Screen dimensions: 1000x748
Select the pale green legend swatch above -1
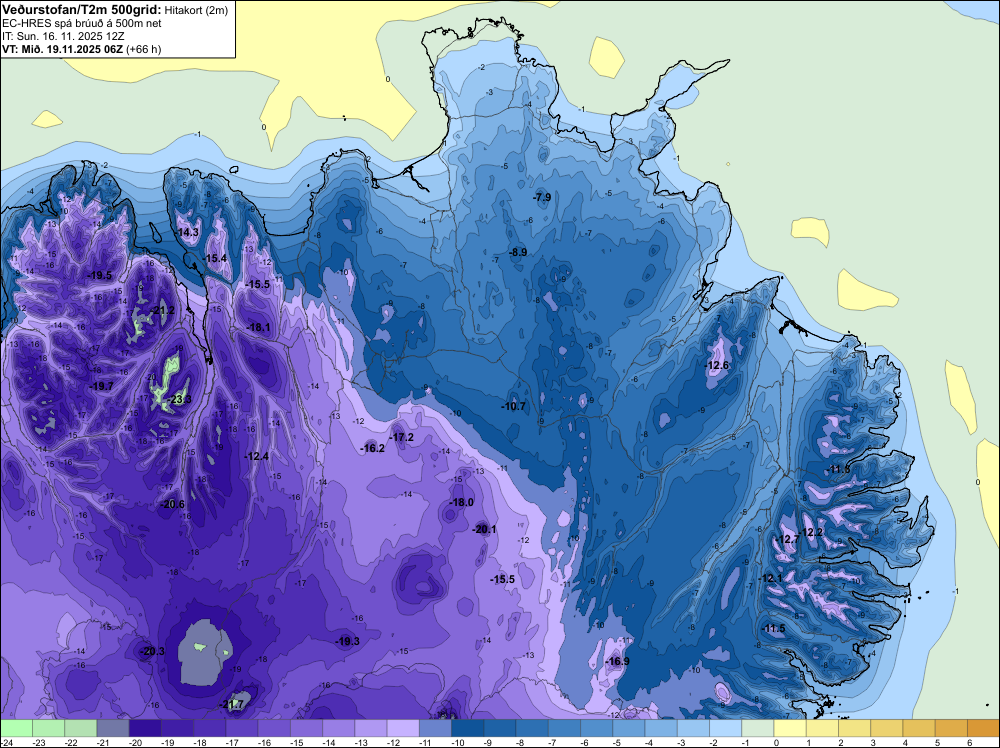coord(758,728)
